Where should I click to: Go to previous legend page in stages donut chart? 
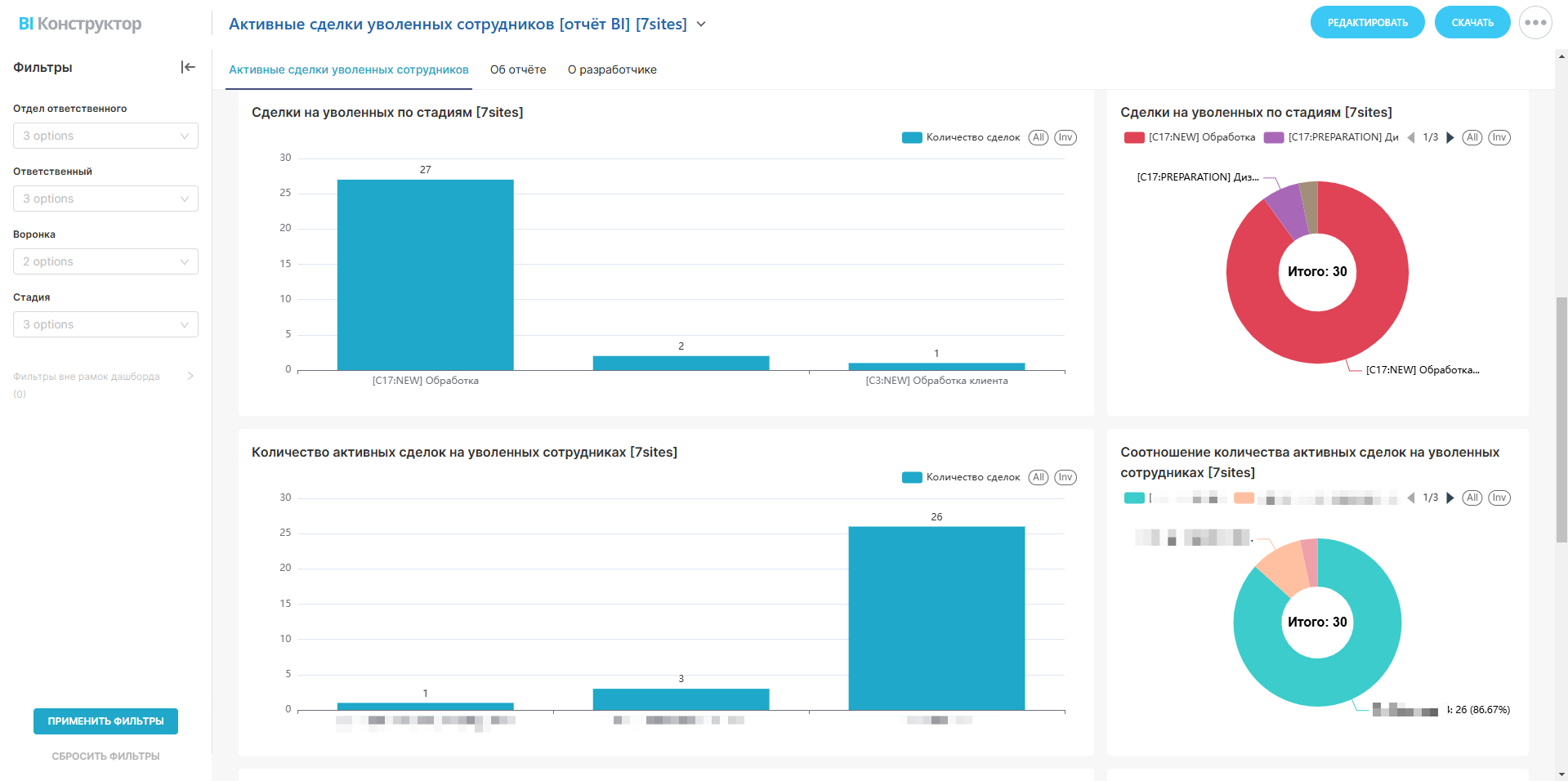click(x=1411, y=137)
